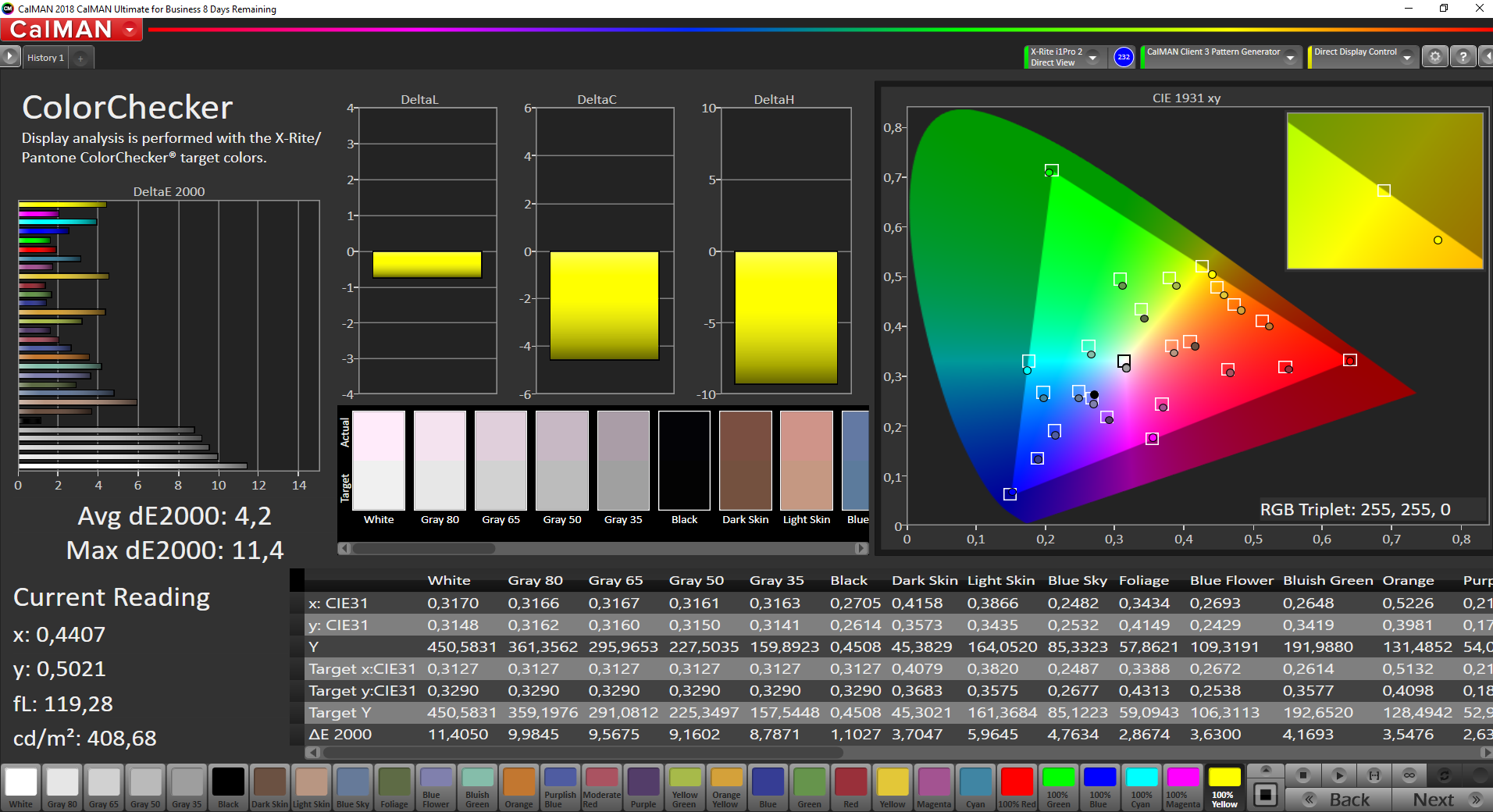Click White ΔE 2000 value 11,4050
1493x812 pixels.
point(458,735)
